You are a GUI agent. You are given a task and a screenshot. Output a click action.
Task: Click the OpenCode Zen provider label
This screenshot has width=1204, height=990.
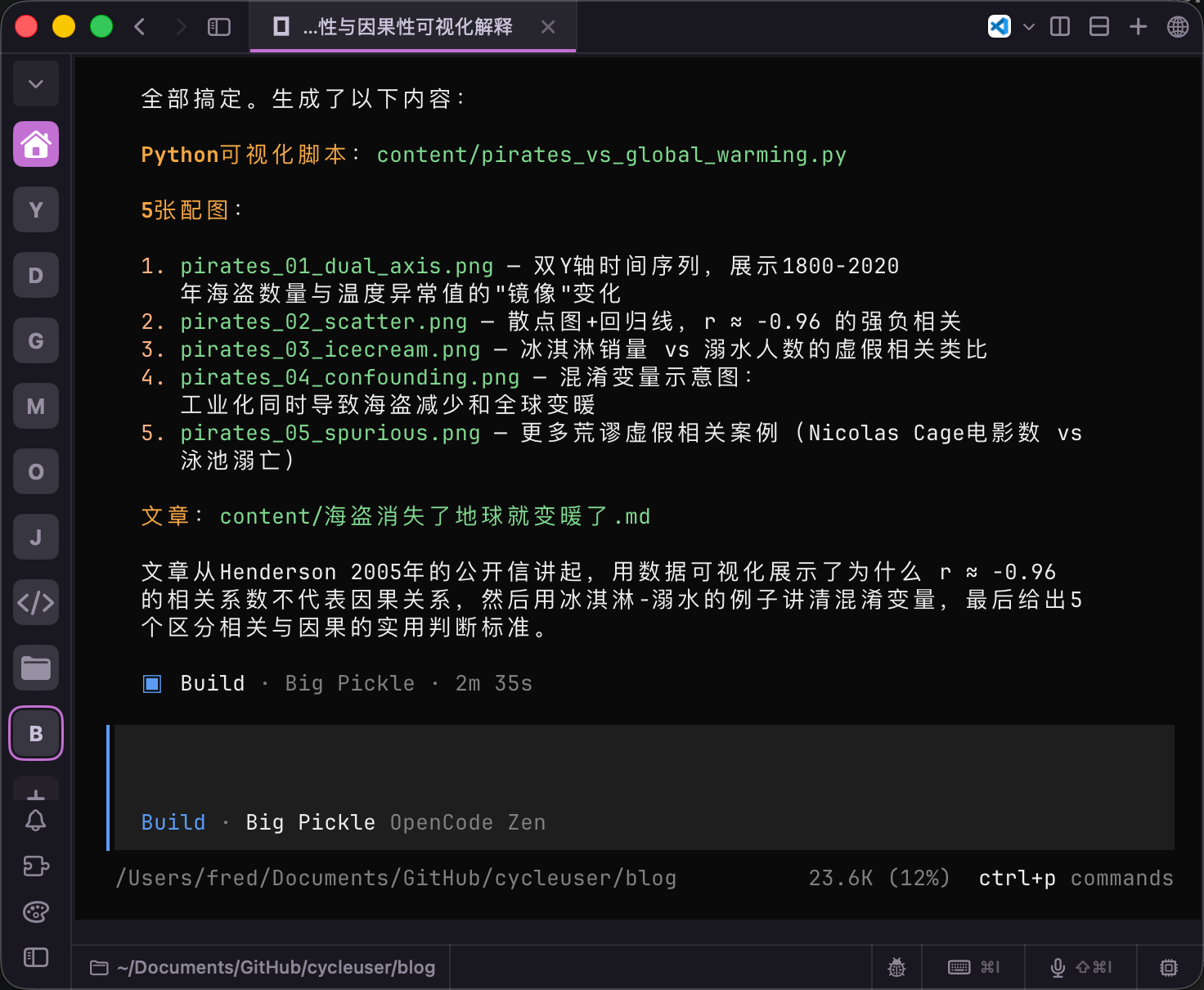pos(468,822)
